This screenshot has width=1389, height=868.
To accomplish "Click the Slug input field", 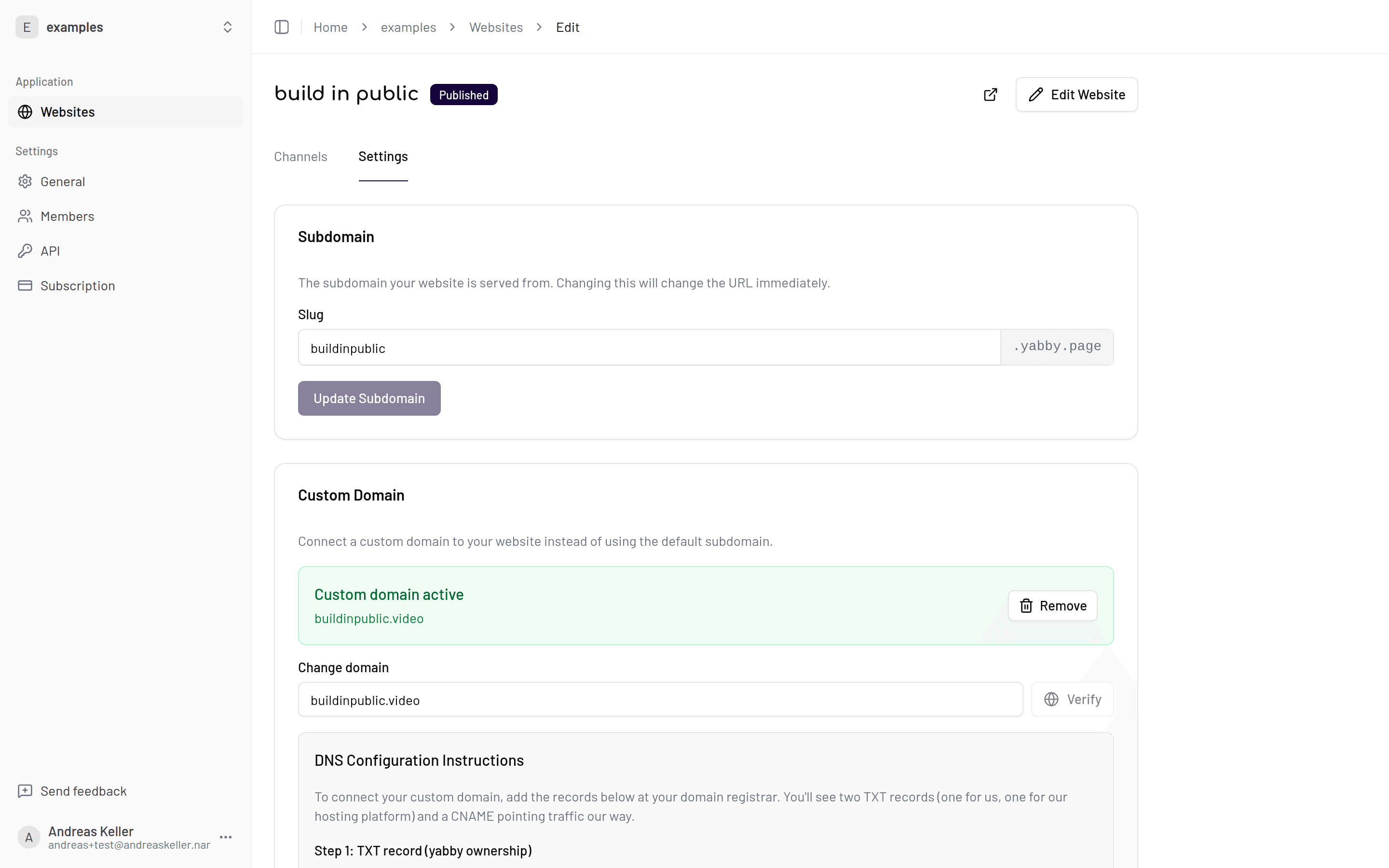I will (649, 348).
